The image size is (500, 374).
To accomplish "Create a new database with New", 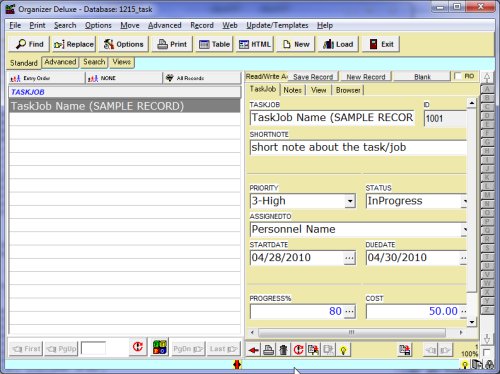I will [x=296, y=44].
